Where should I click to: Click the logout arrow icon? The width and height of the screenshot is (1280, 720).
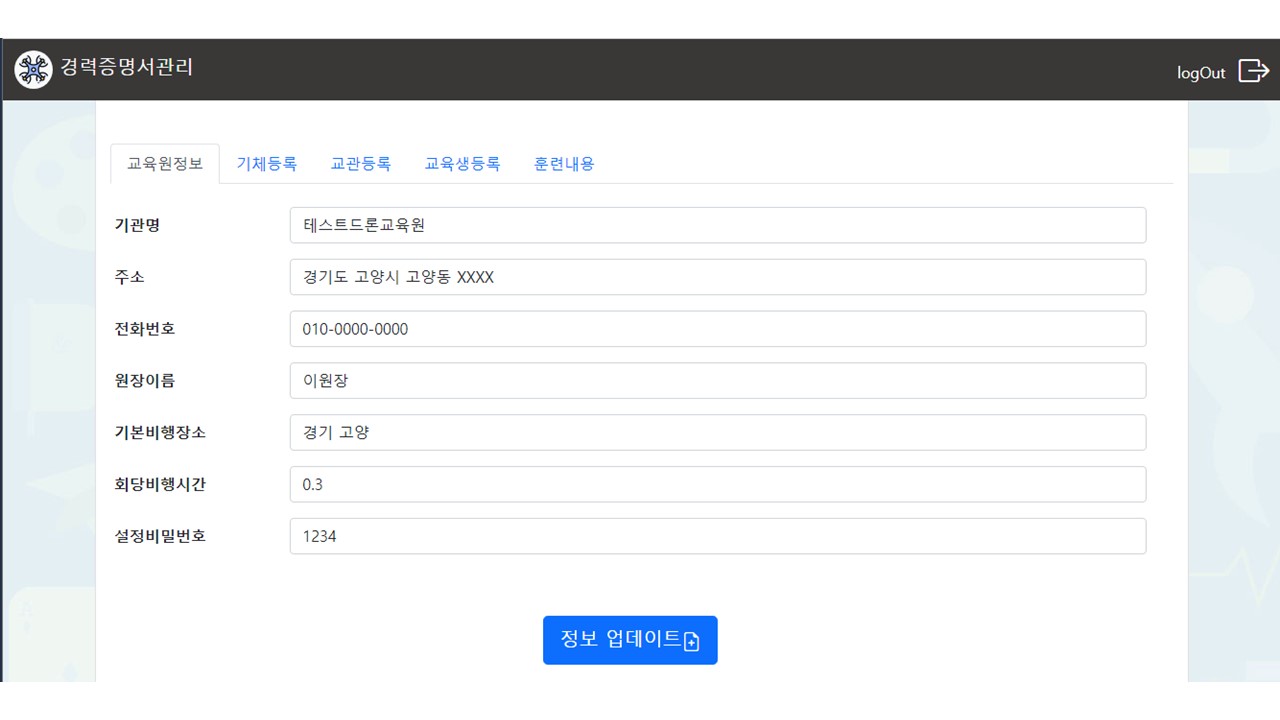click(1253, 71)
